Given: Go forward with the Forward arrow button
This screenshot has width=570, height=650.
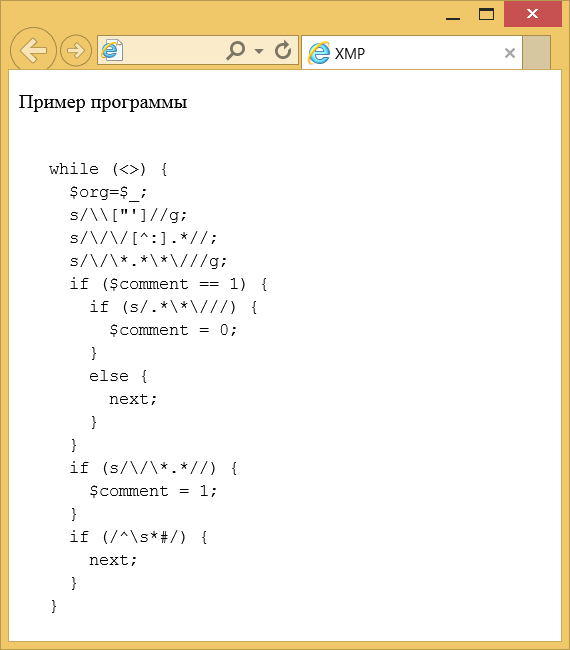Looking at the screenshot, I should coord(76,51).
